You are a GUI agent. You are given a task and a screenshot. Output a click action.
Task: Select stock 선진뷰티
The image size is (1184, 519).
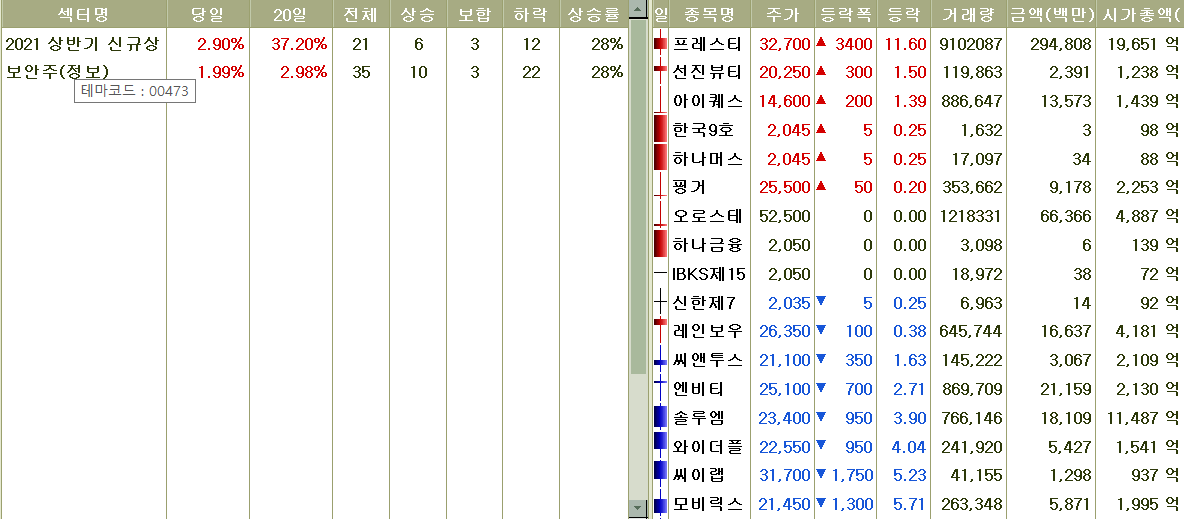708,73
